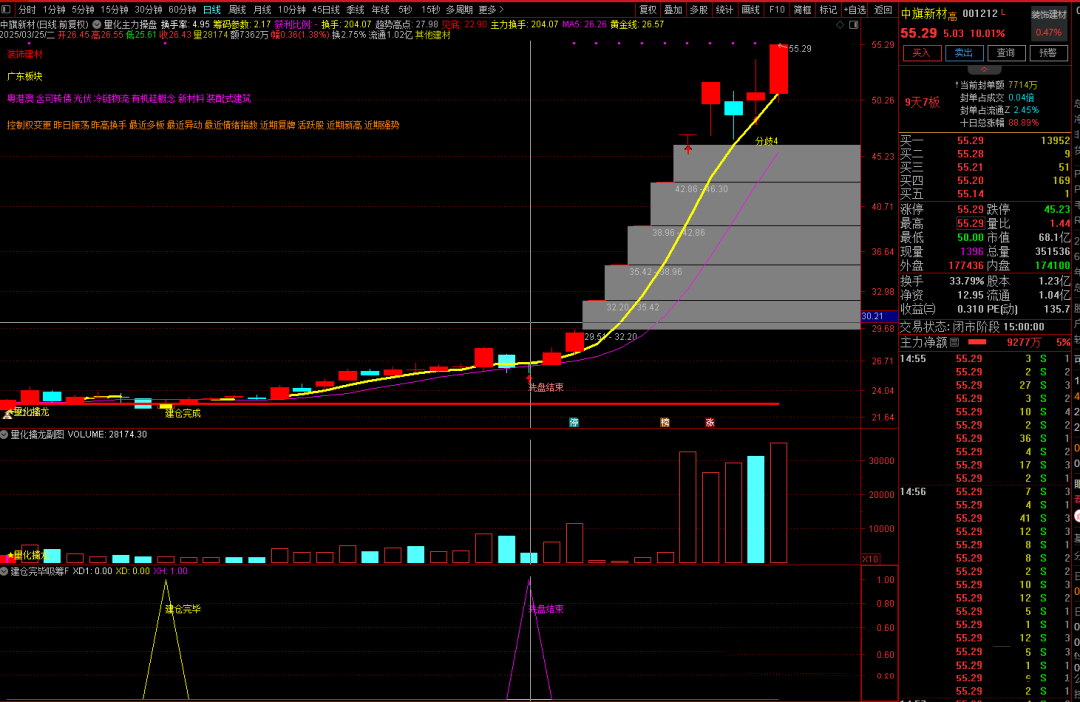Image resolution: width=1080 pixels, height=702 pixels.
Task: Click the 涨 marker icon below the chart
Action: [x=709, y=423]
